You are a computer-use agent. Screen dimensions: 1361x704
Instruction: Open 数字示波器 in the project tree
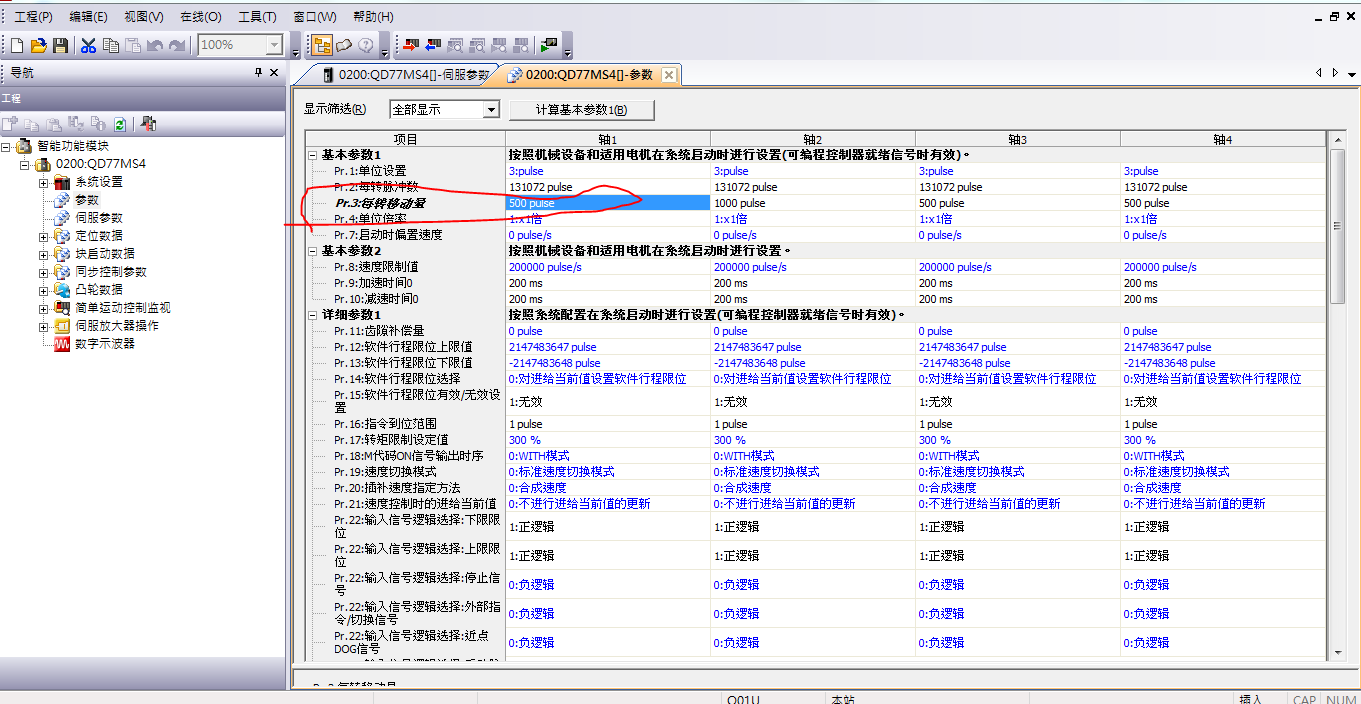(104, 344)
